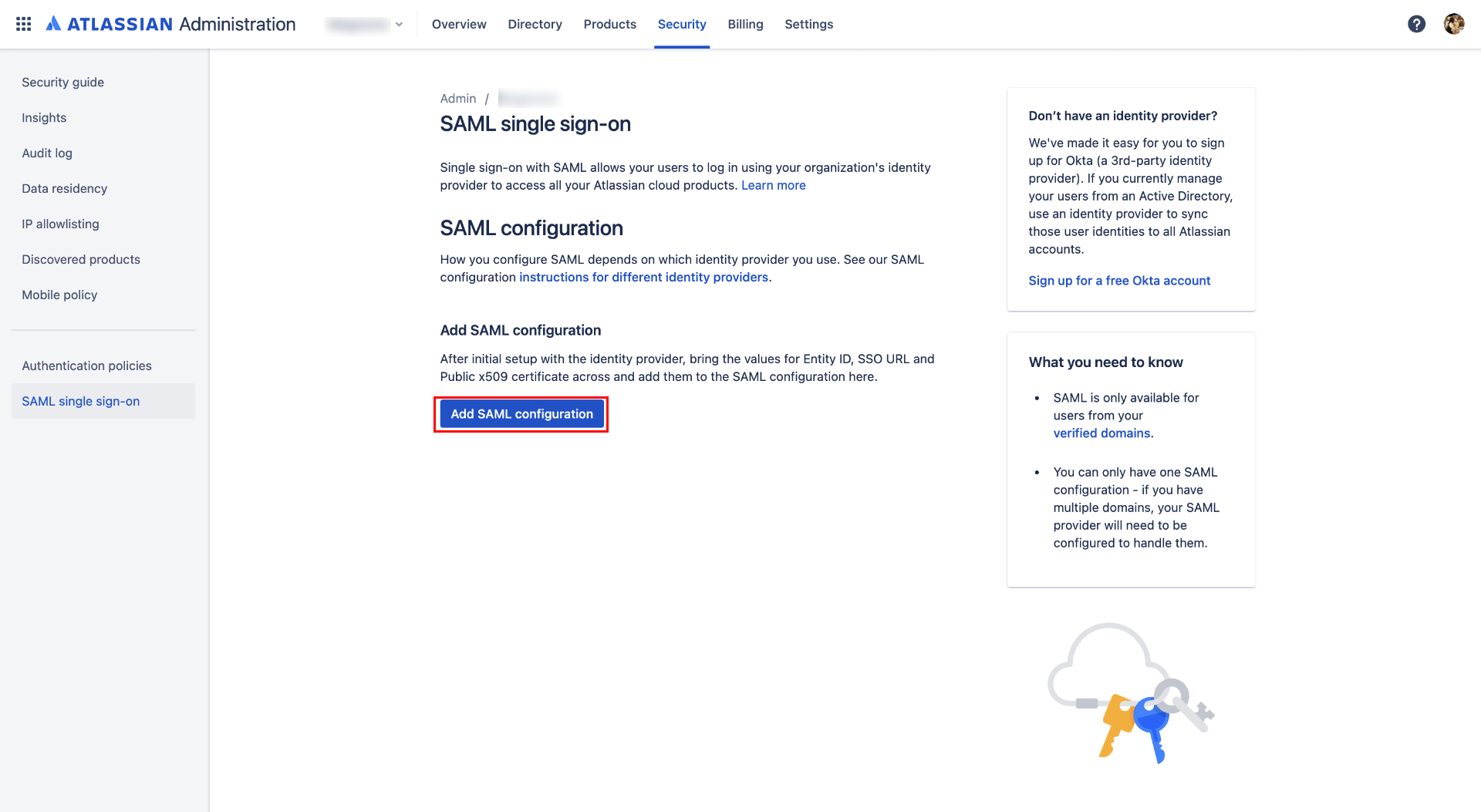This screenshot has height=812, width=1481.
Task: Open Audit log in sidebar
Action: [103, 153]
